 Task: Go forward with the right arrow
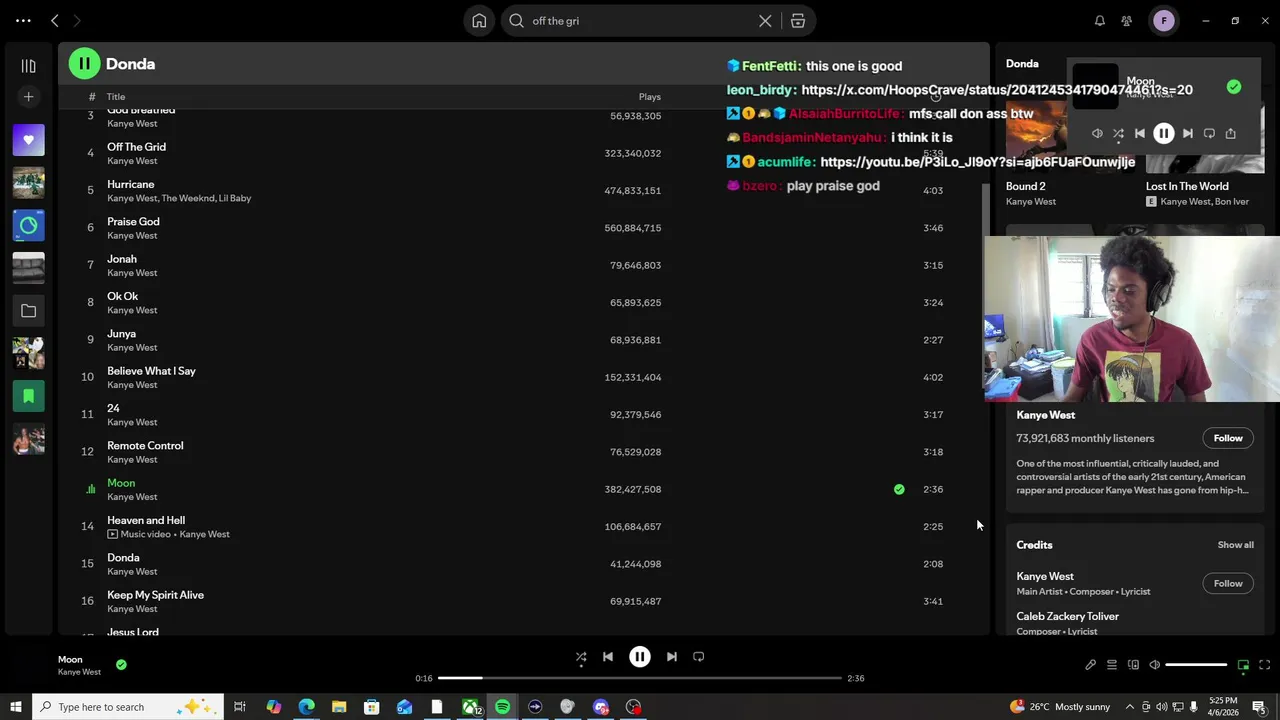click(x=77, y=20)
